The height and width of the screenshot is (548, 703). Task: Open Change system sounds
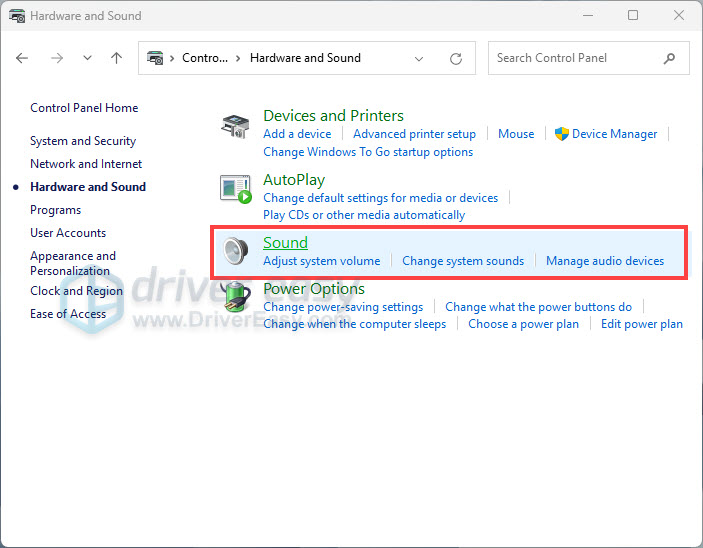pos(463,261)
